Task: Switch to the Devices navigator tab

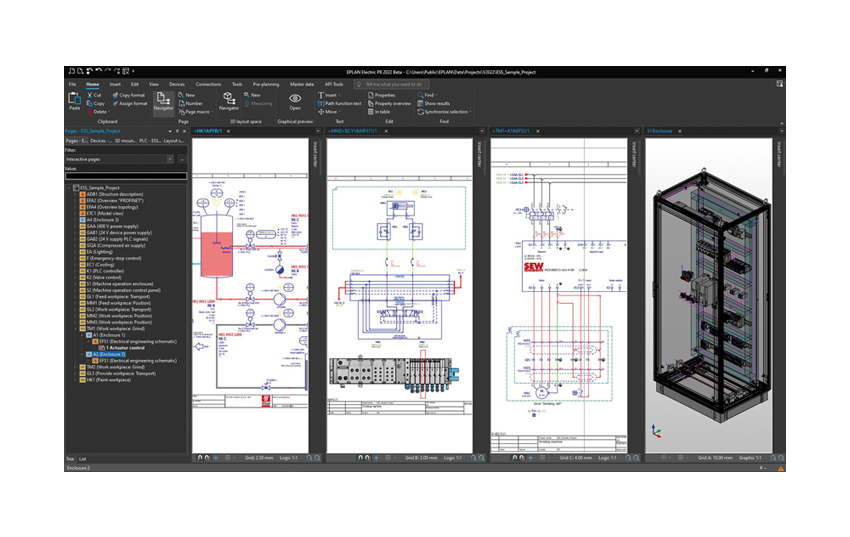Action: point(100,141)
